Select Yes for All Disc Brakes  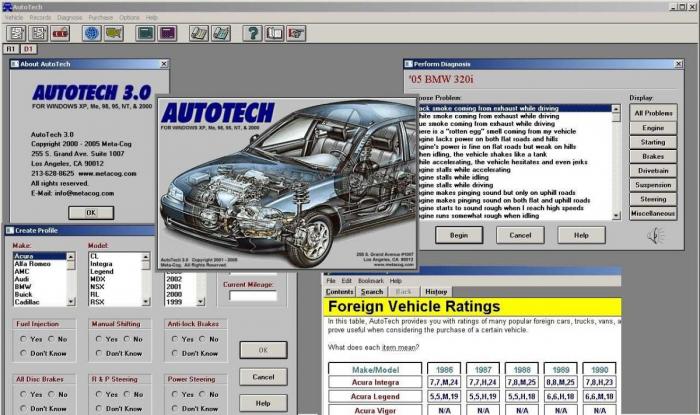coord(23,394)
